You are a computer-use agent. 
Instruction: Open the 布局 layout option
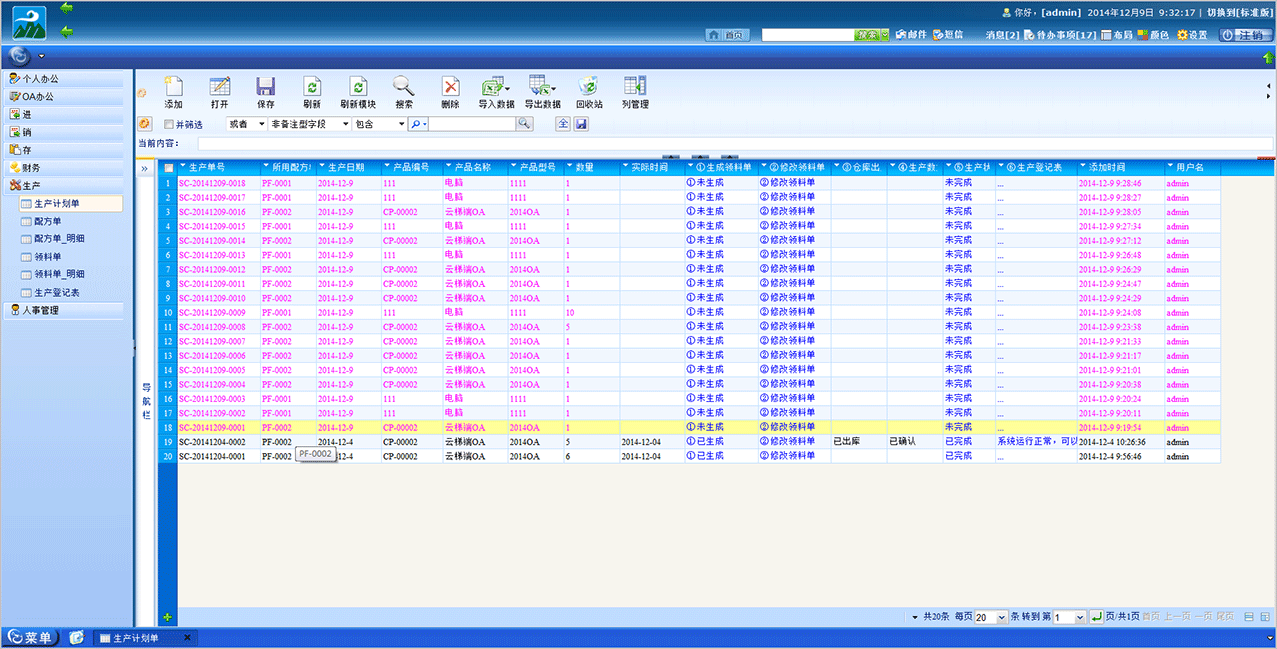click(x=1117, y=35)
